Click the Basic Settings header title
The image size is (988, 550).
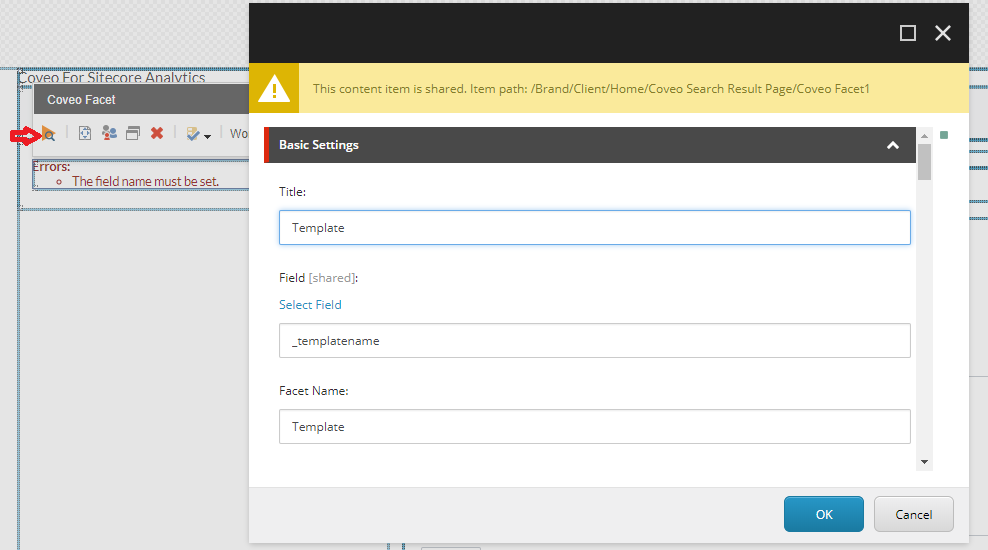[x=319, y=145]
